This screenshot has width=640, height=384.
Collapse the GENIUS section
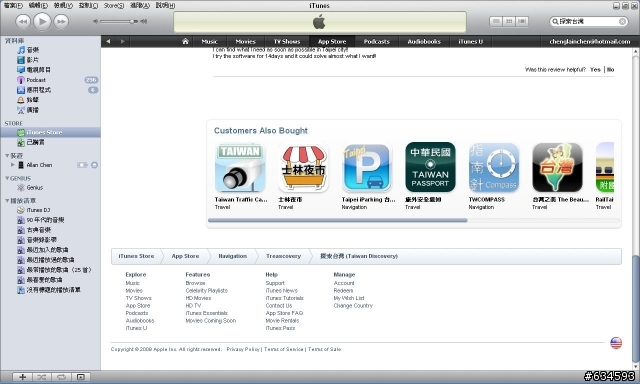7,178
